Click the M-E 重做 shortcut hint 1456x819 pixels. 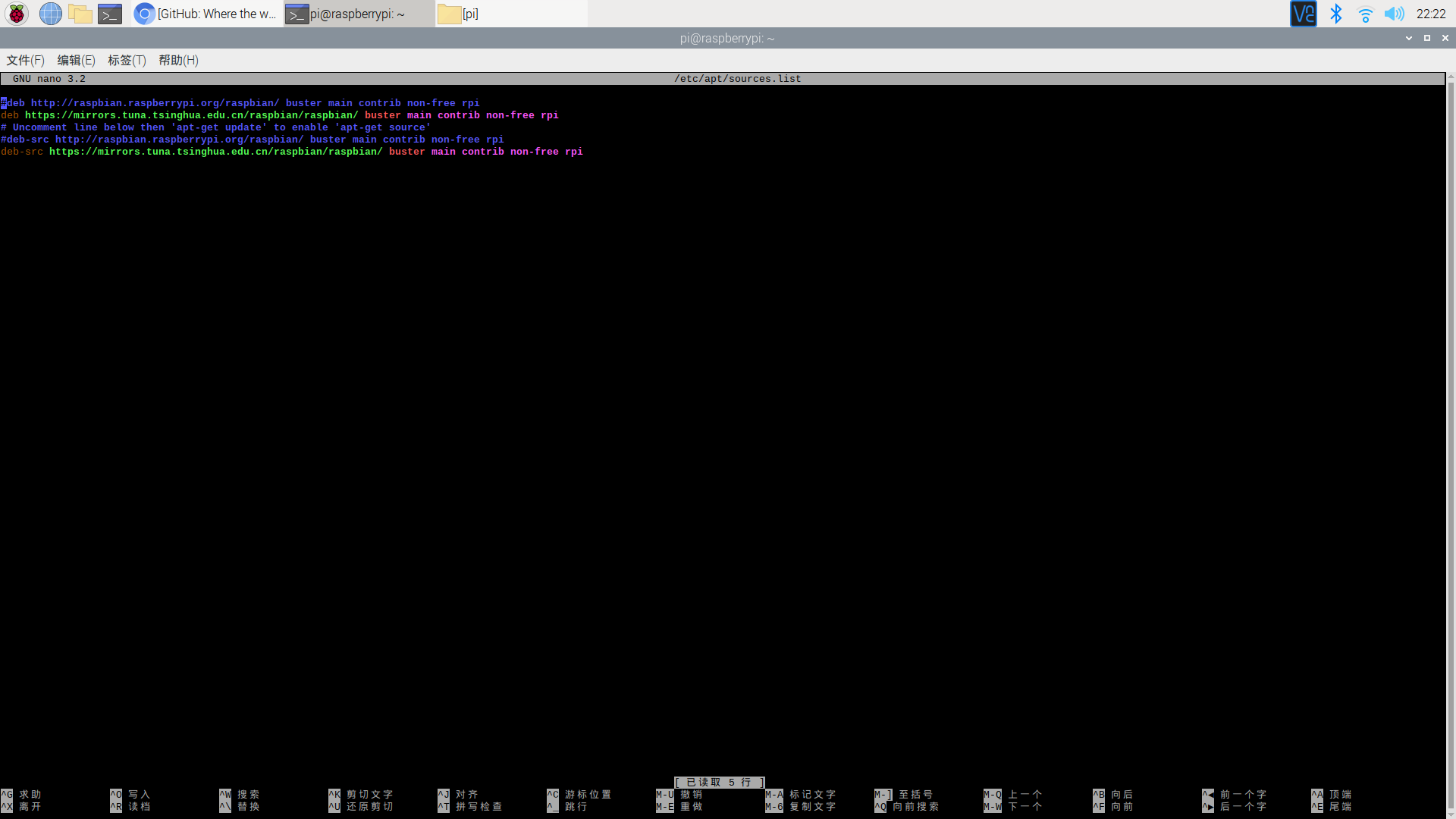679,807
